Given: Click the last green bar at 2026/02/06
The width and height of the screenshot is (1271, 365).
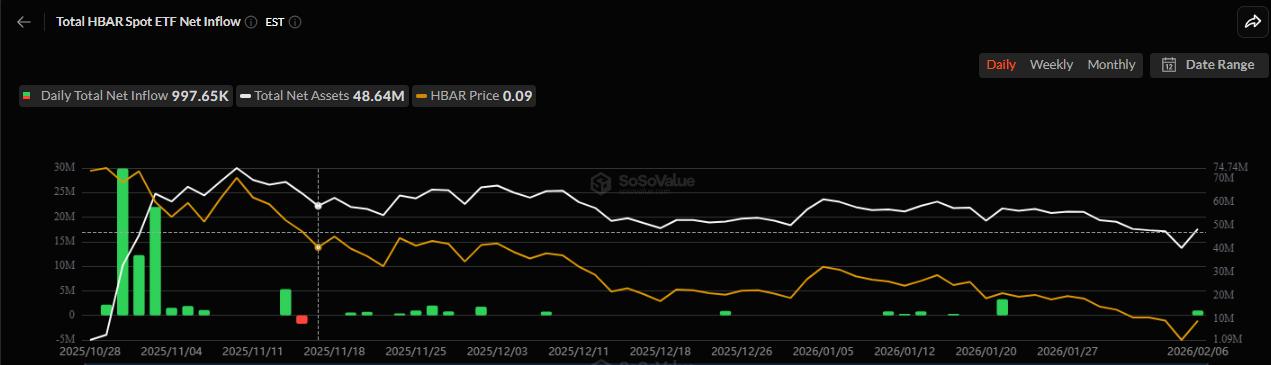Looking at the screenshot, I should (x=1197, y=313).
